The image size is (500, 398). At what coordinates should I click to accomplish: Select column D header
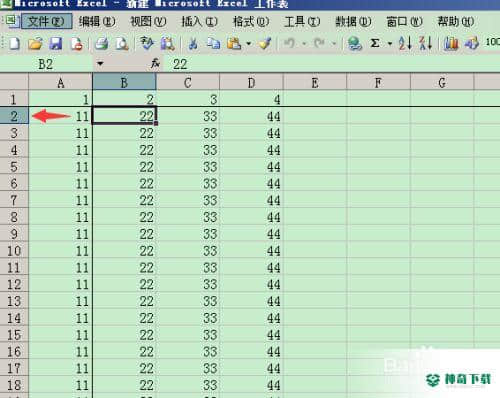[251, 82]
